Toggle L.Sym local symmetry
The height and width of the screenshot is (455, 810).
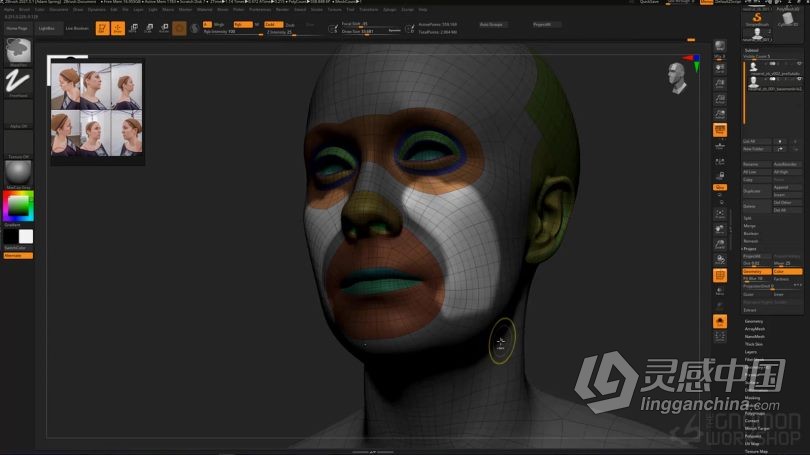click(x=720, y=162)
